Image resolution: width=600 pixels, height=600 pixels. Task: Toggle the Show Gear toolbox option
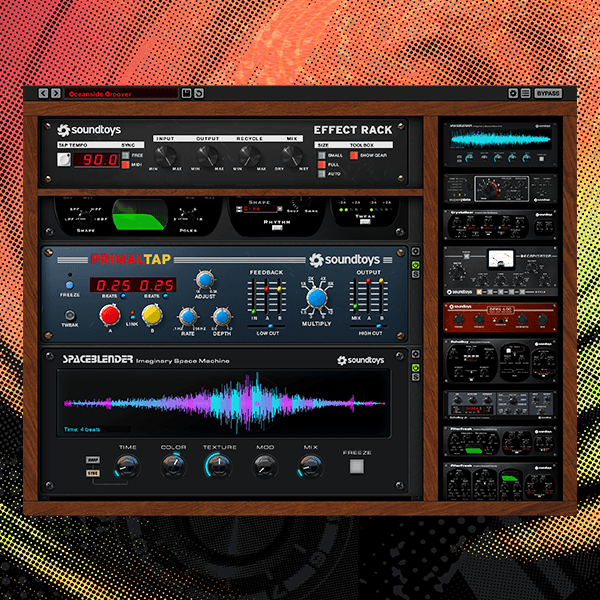pos(354,155)
